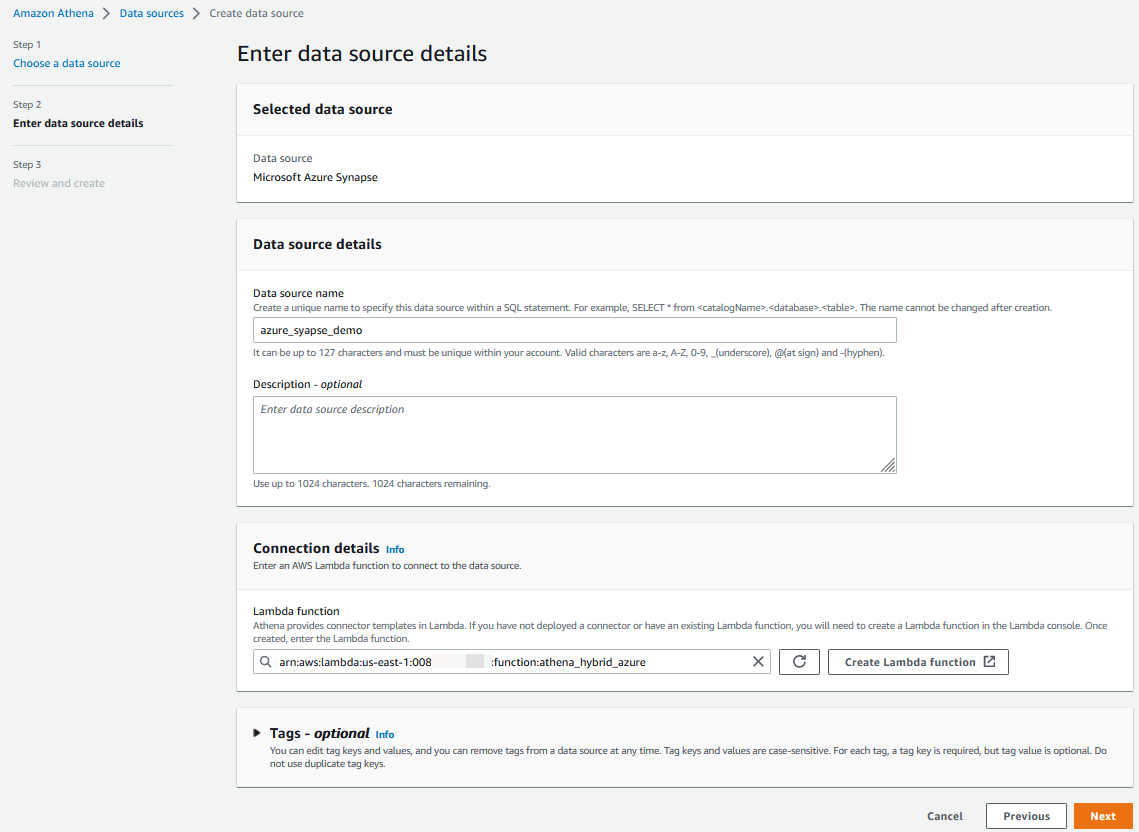The width and height of the screenshot is (1139, 832).
Task: Open the Tags Info link
Action: click(x=385, y=735)
